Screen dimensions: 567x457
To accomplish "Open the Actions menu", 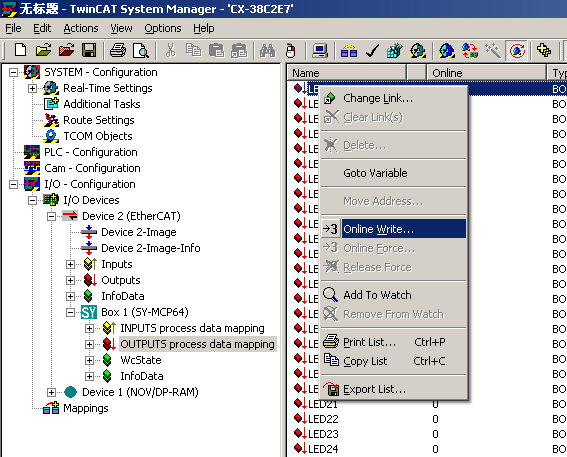I will [x=81, y=28].
